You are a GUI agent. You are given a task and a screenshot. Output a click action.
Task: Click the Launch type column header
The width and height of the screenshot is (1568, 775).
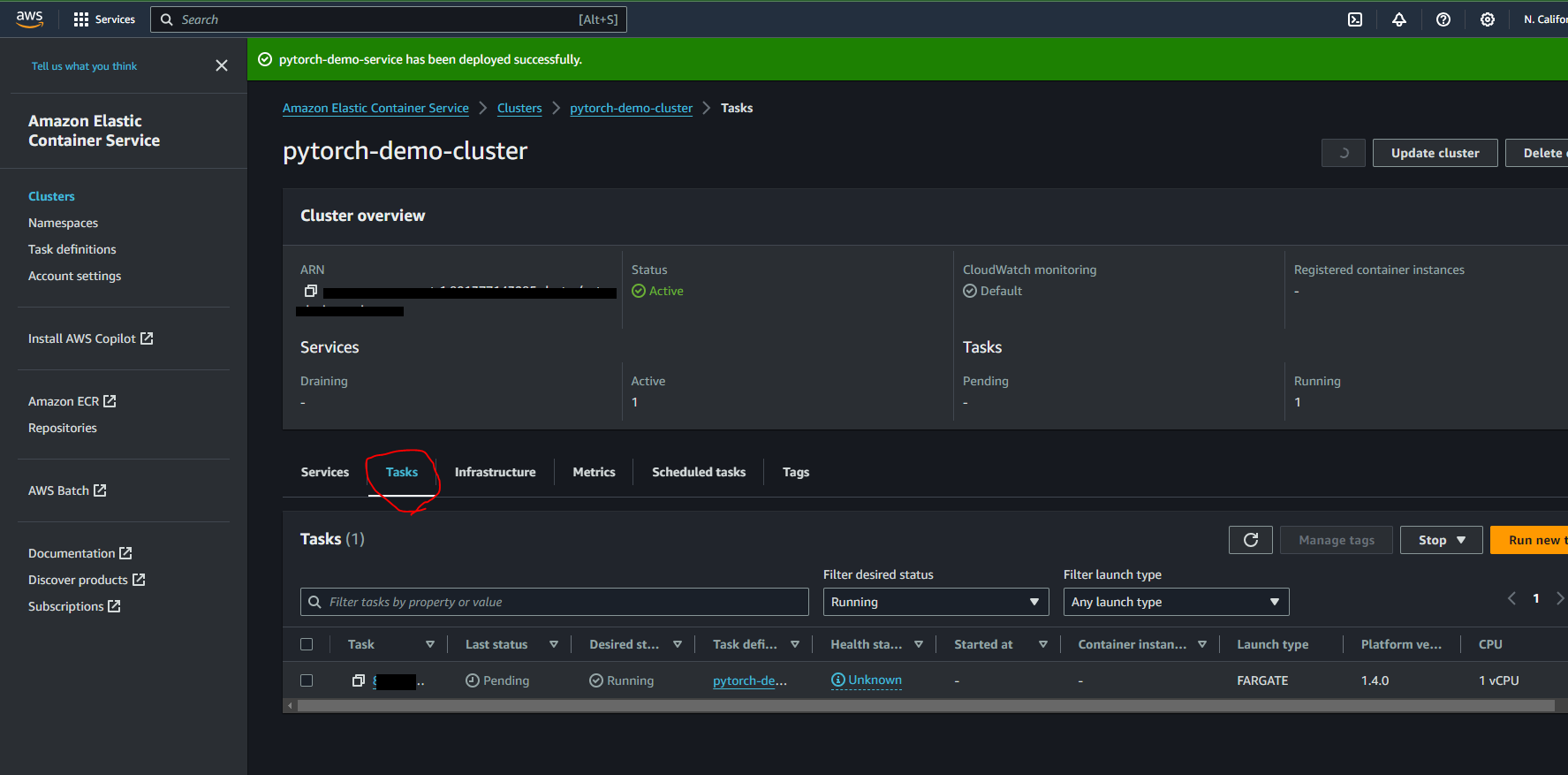click(x=1273, y=644)
